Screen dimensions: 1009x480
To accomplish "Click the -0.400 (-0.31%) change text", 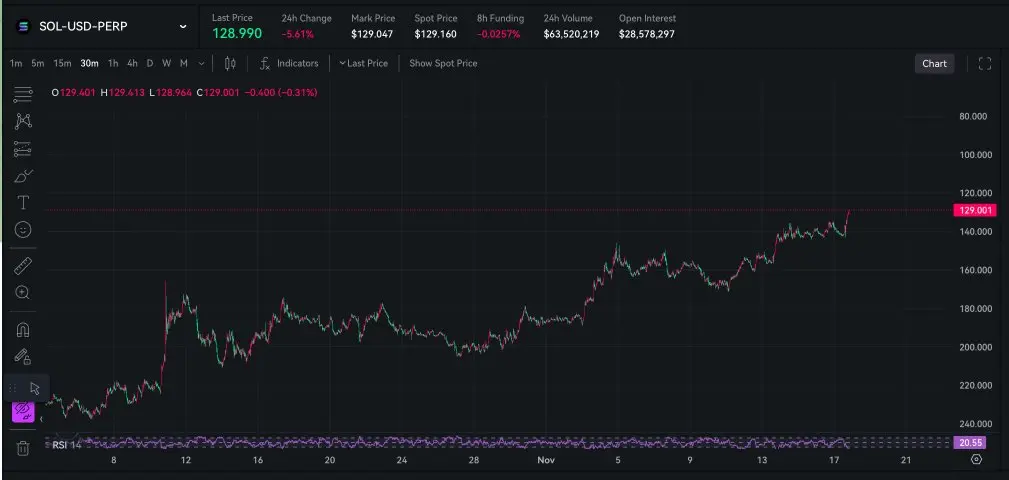I will pyautogui.click(x=281, y=93).
